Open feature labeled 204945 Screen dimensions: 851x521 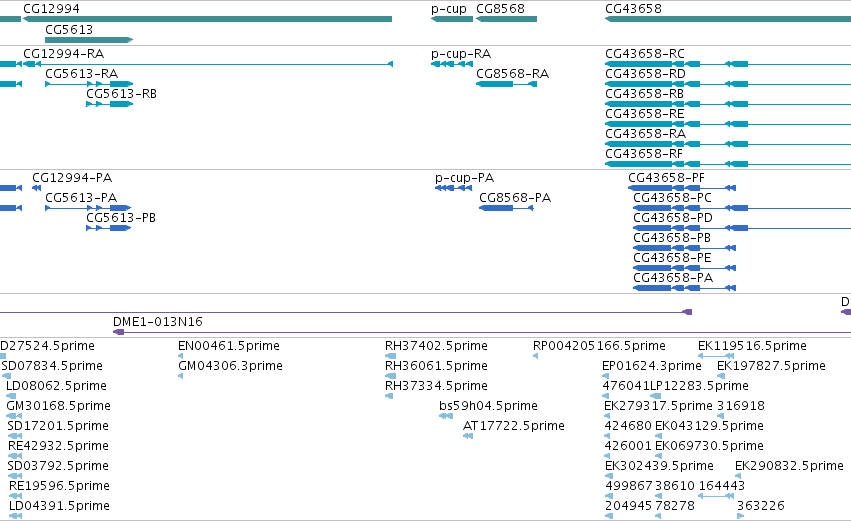629,506
